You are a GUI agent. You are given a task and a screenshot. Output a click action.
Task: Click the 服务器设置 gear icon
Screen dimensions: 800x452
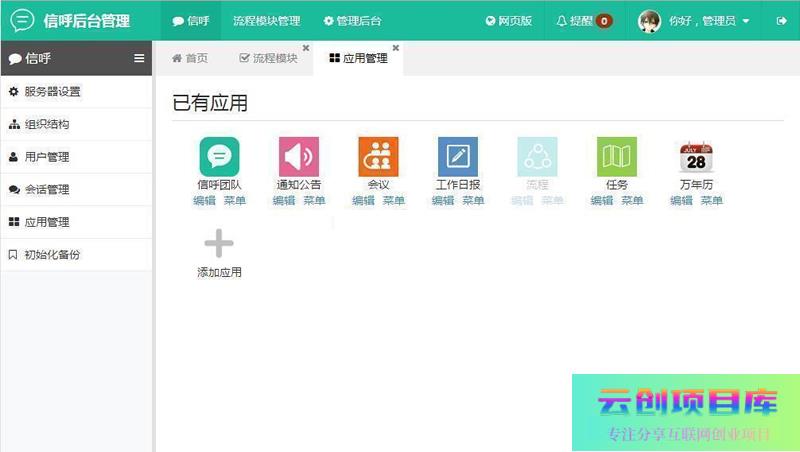pyautogui.click(x=14, y=91)
